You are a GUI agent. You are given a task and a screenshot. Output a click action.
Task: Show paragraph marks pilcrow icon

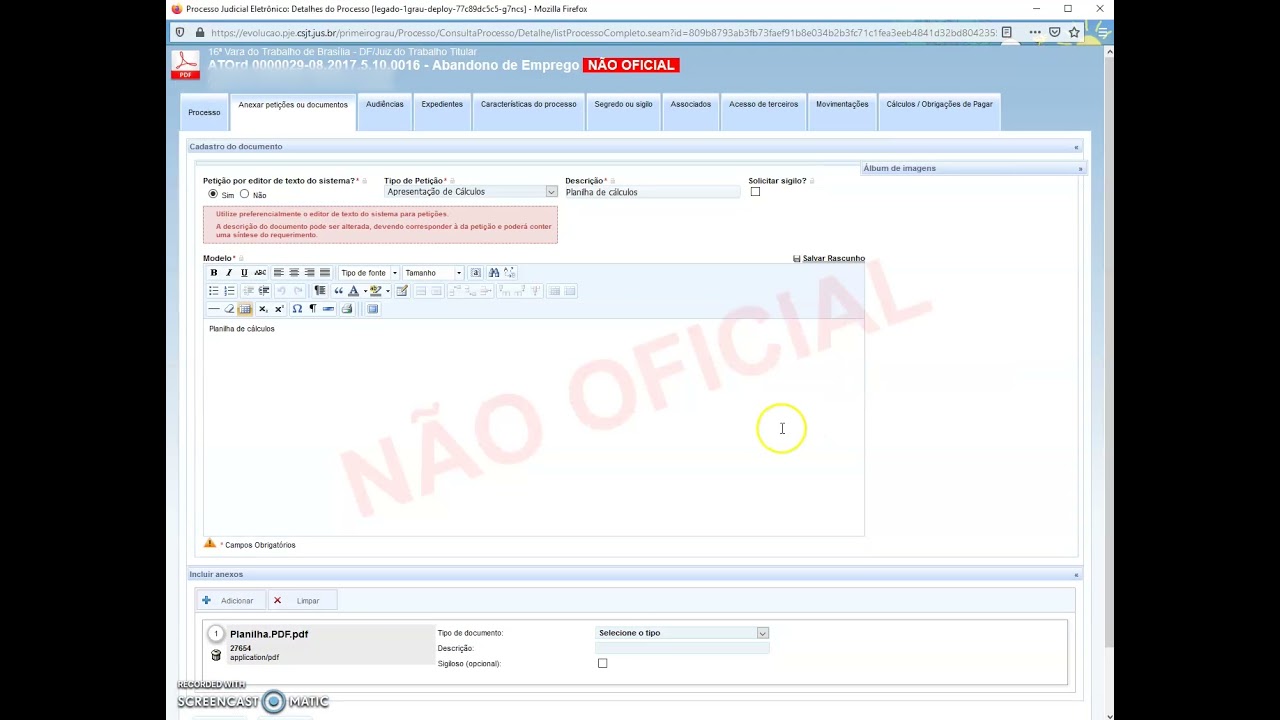click(313, 309)
